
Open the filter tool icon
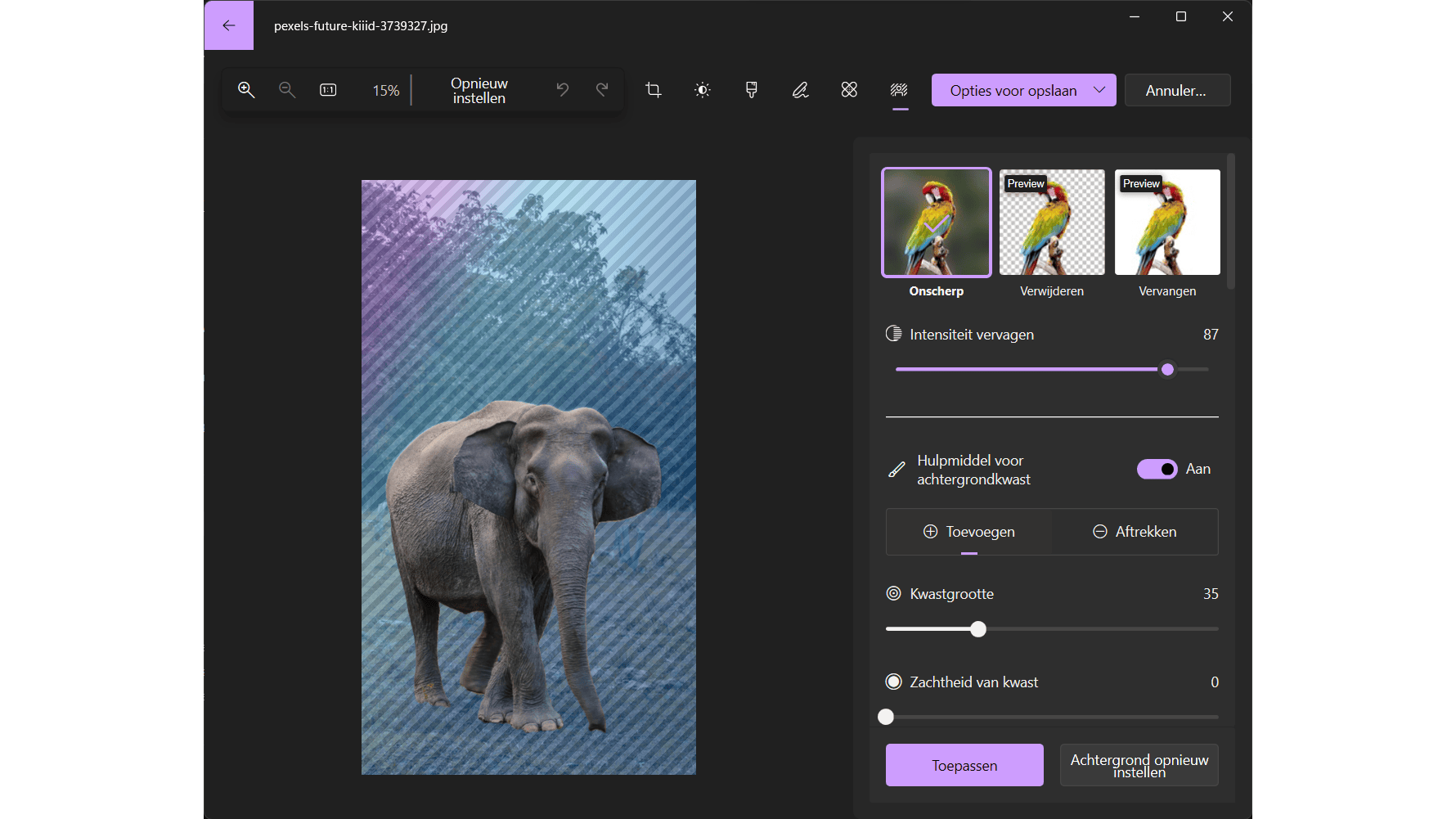(752, 90)
